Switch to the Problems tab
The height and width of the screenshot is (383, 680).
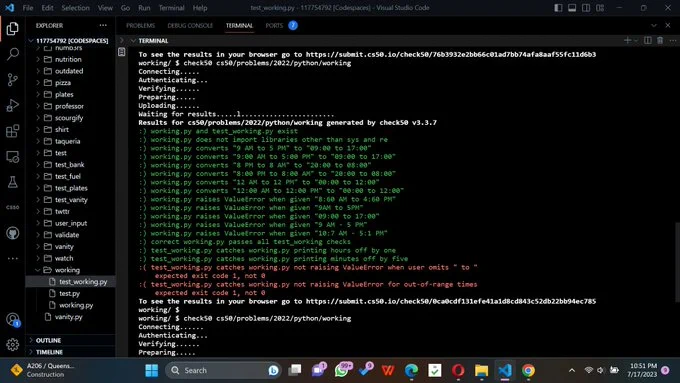(141, 26)
